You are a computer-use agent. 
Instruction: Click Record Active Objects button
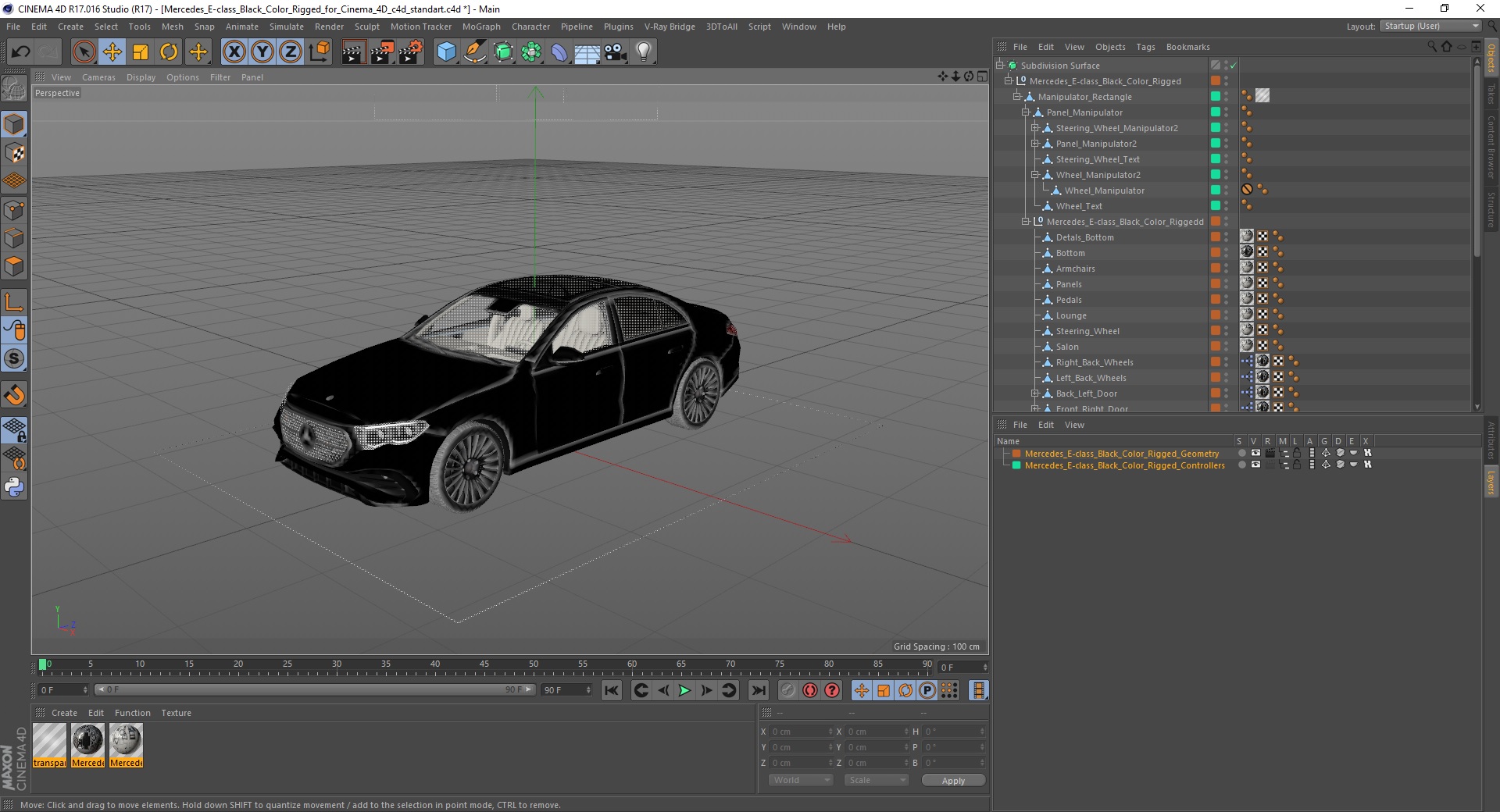pos(788,690)
